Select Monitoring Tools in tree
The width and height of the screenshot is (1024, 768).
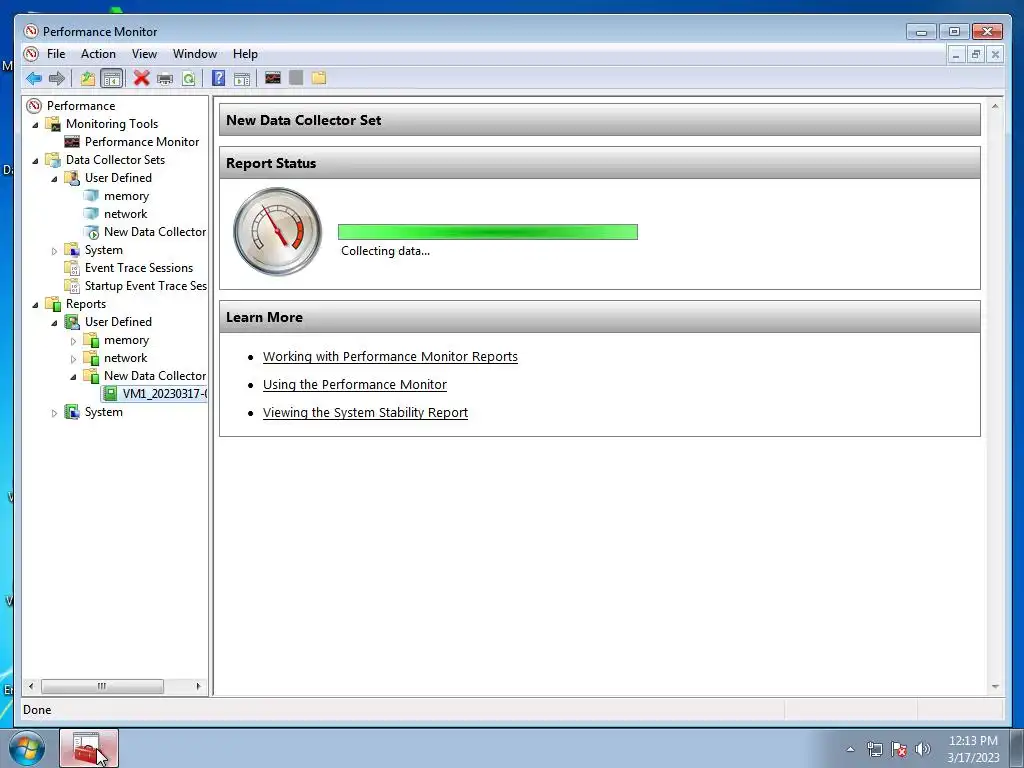click(112, 123)
